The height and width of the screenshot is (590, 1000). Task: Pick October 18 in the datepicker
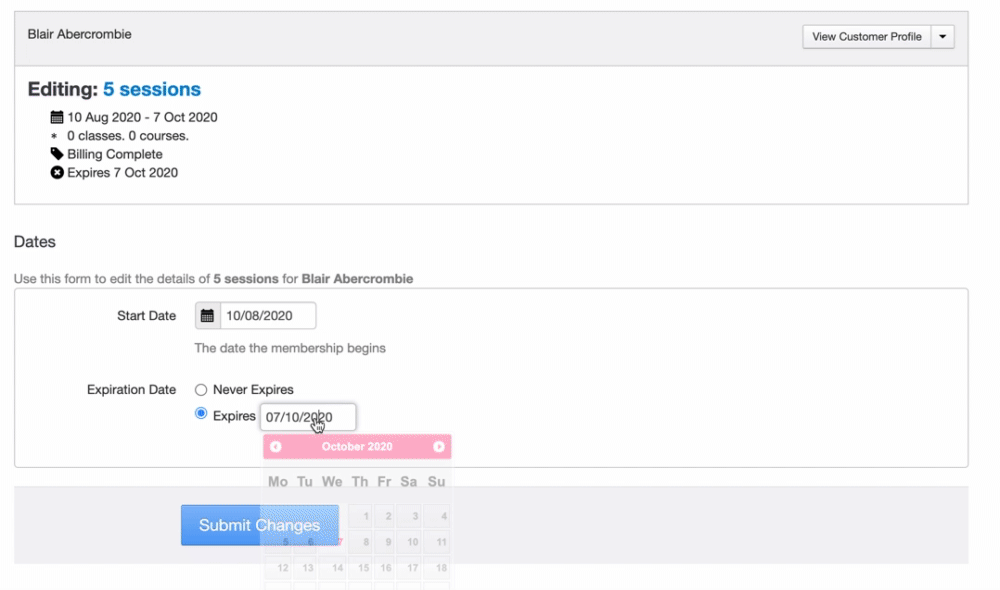point(436,568)
